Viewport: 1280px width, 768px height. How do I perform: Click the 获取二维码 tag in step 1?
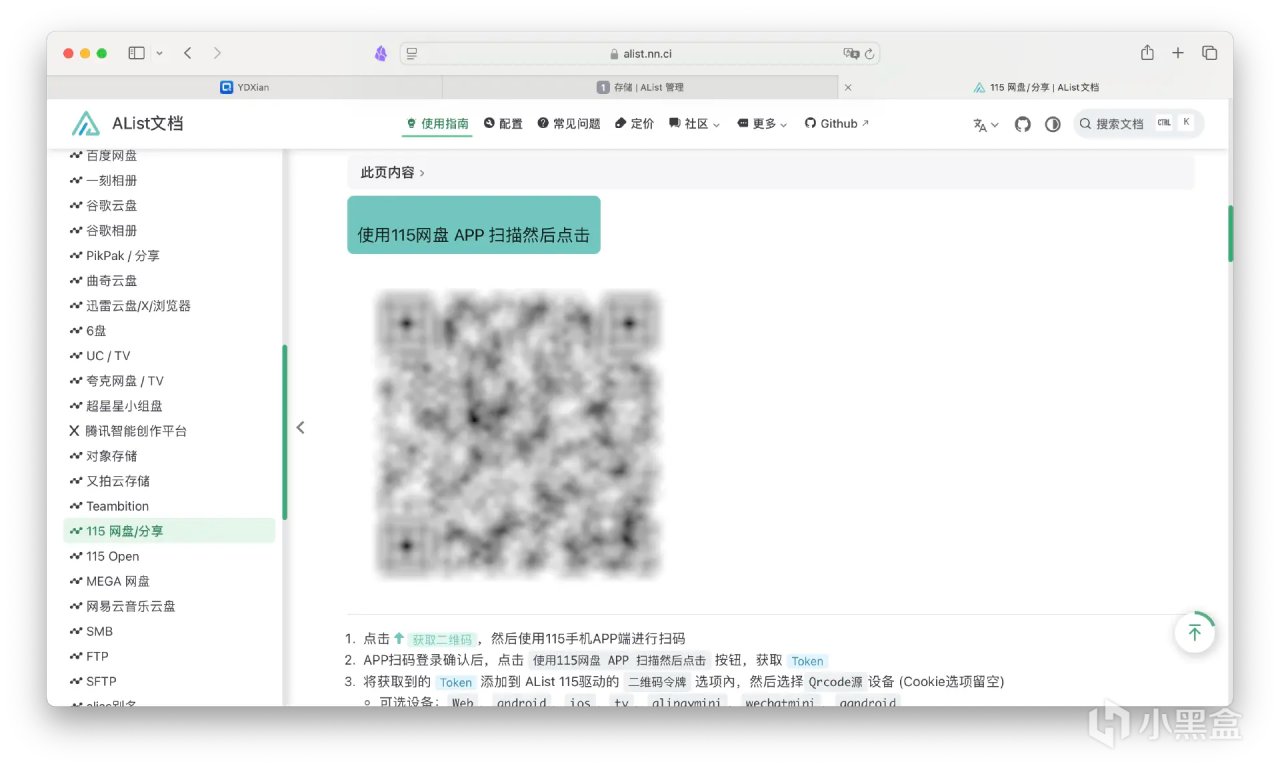[x=441, y=639]
